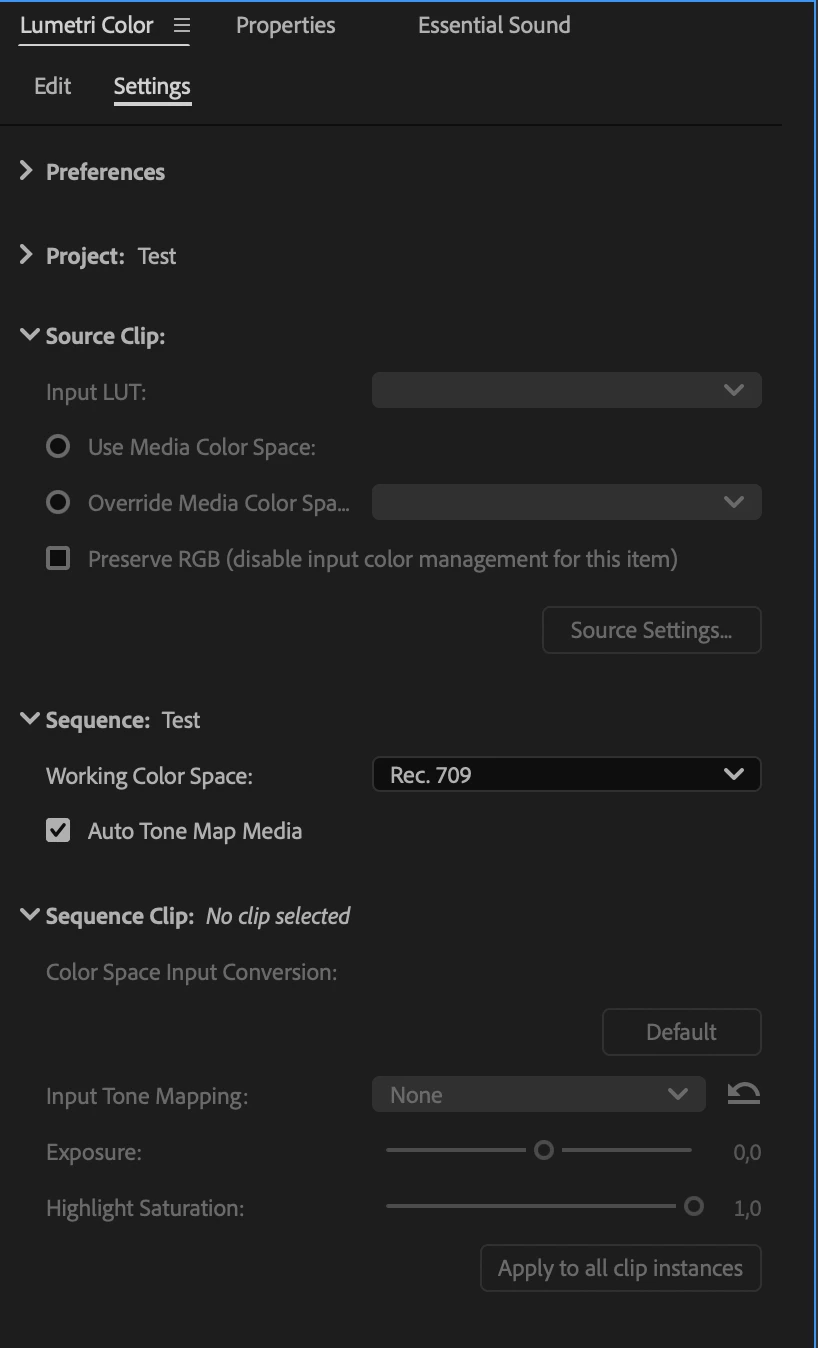818x1348 pixels.
Task: Select the Override Media Color Space radio button
Action: pos(58,503)
